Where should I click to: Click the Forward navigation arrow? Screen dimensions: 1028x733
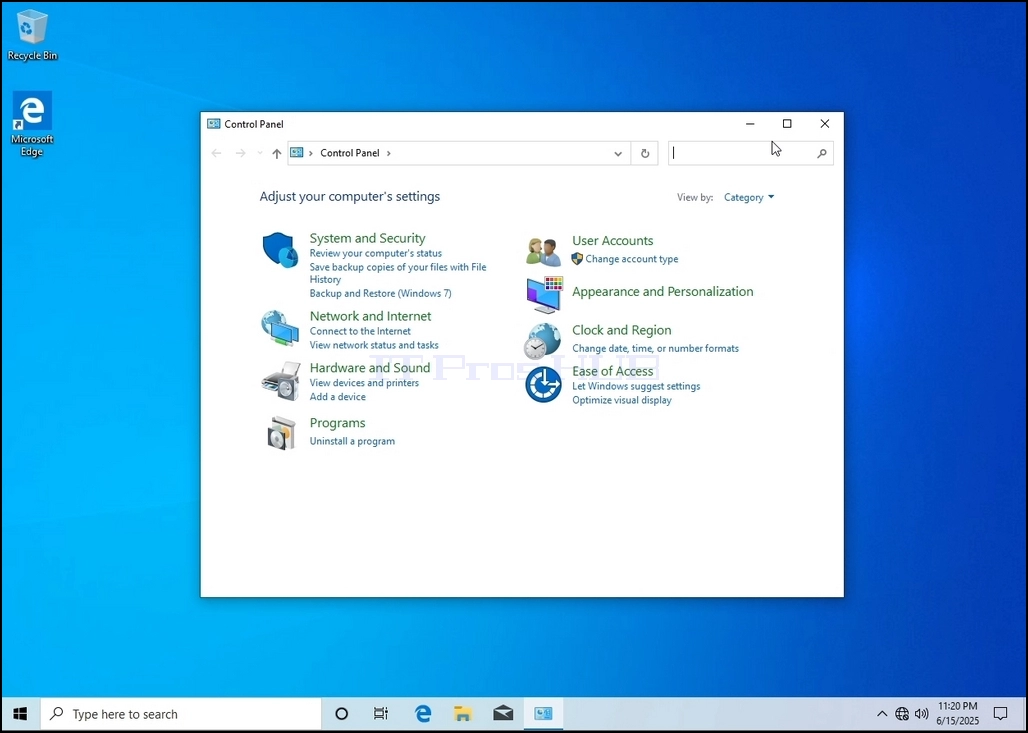coord(241,153)
